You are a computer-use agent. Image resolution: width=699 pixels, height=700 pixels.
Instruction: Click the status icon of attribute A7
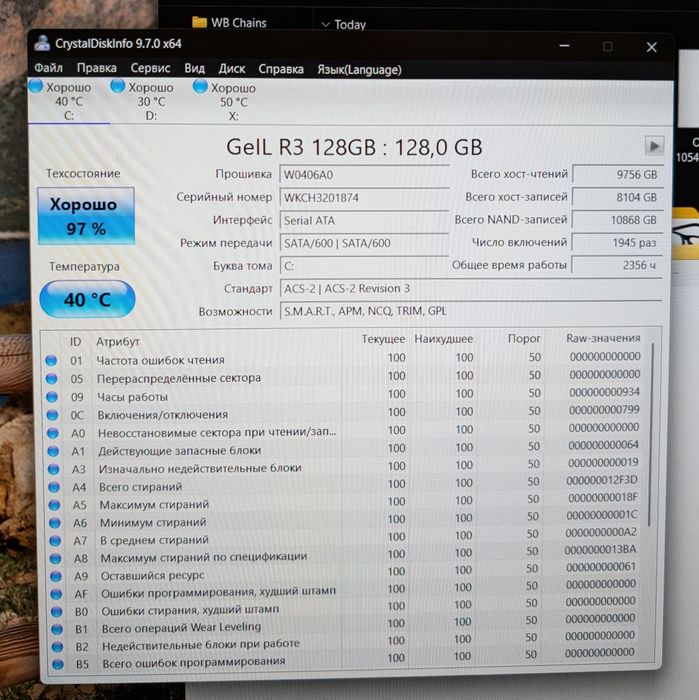tap(55, 541)
